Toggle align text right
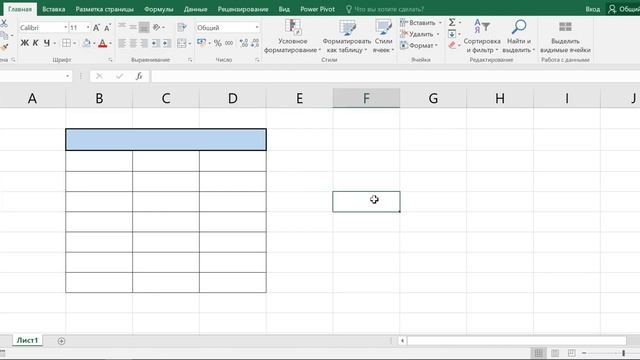The width and height of the screenshot is (640, 360). 144,43
